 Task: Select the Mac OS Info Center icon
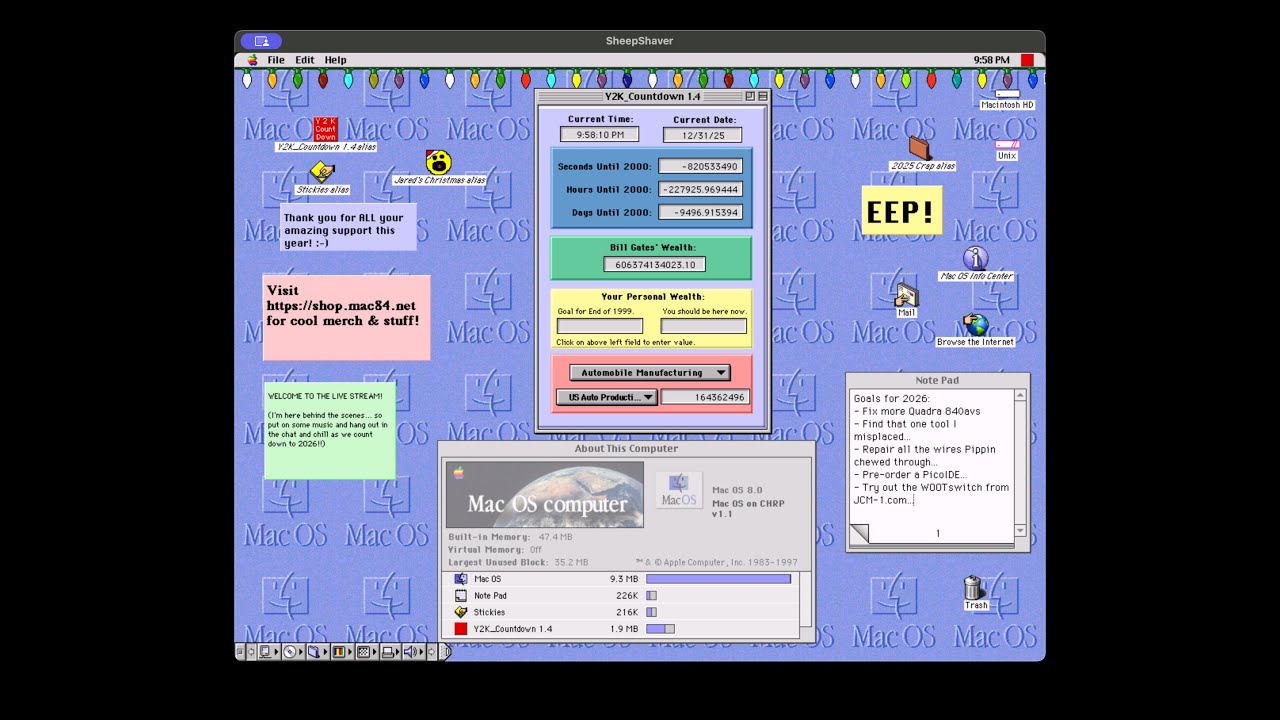point(976,259)
